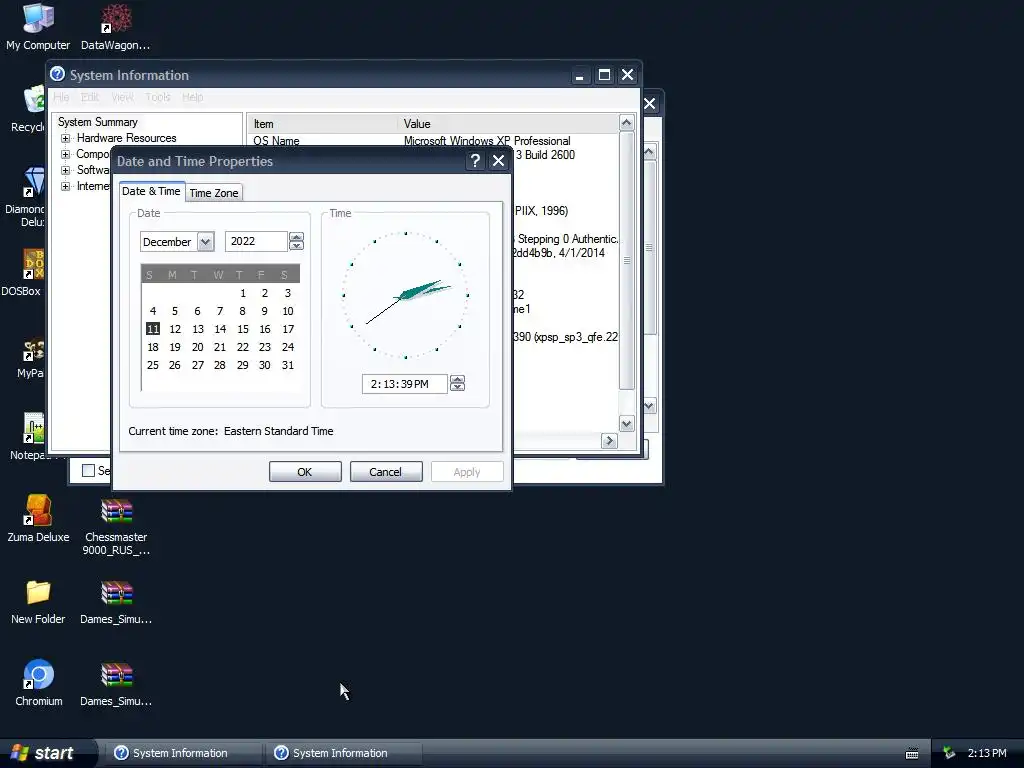Screen dimensions: 1024x768
Task: Click the year field showing 2022
Action: 256,242
